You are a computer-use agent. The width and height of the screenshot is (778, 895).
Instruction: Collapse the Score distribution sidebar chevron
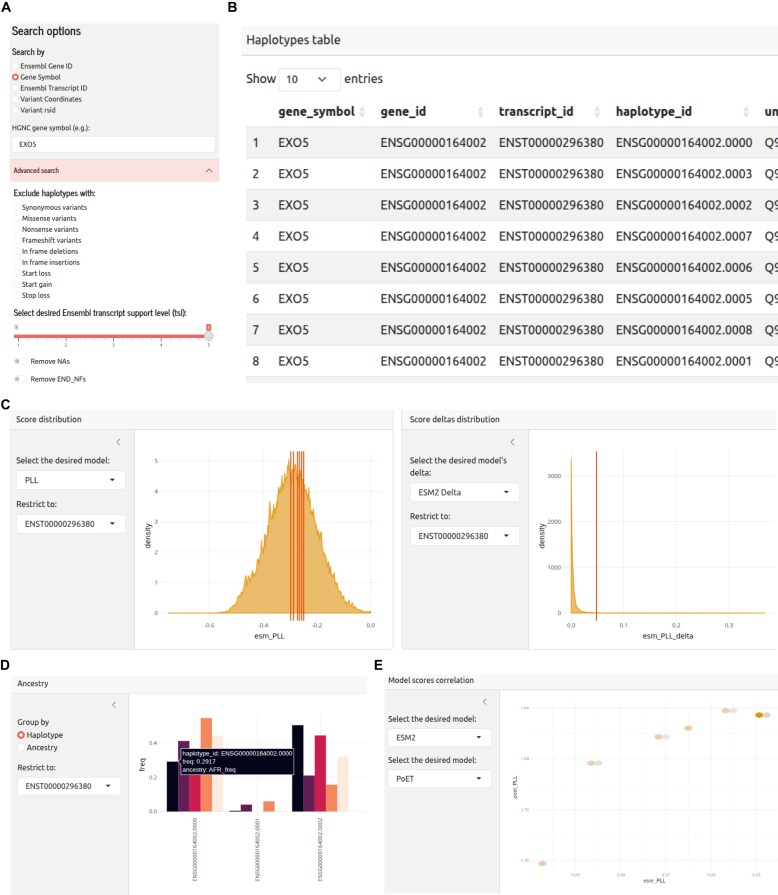point(119,442)
